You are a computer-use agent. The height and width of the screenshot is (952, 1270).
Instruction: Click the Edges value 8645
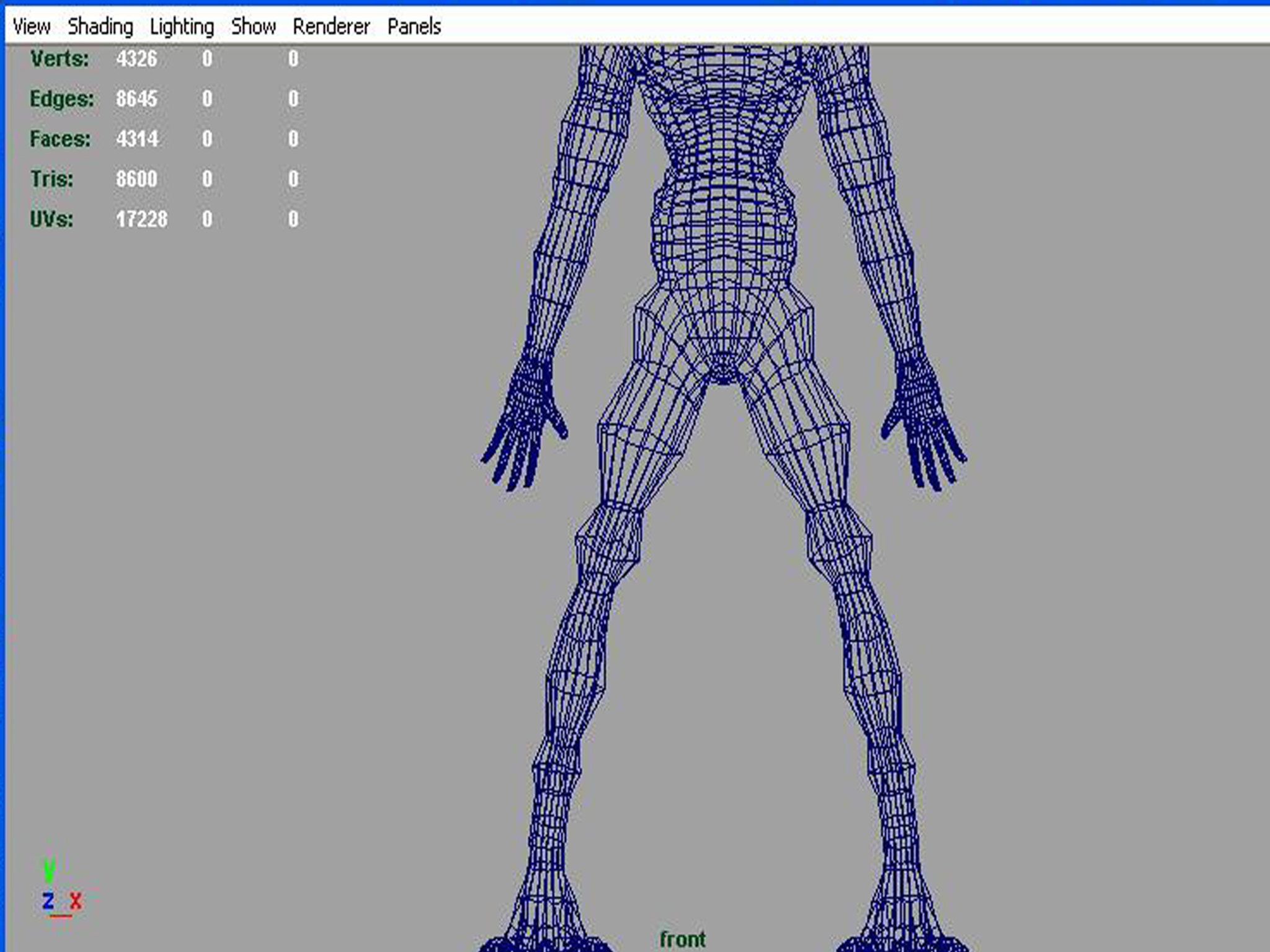tap(136, 99)
